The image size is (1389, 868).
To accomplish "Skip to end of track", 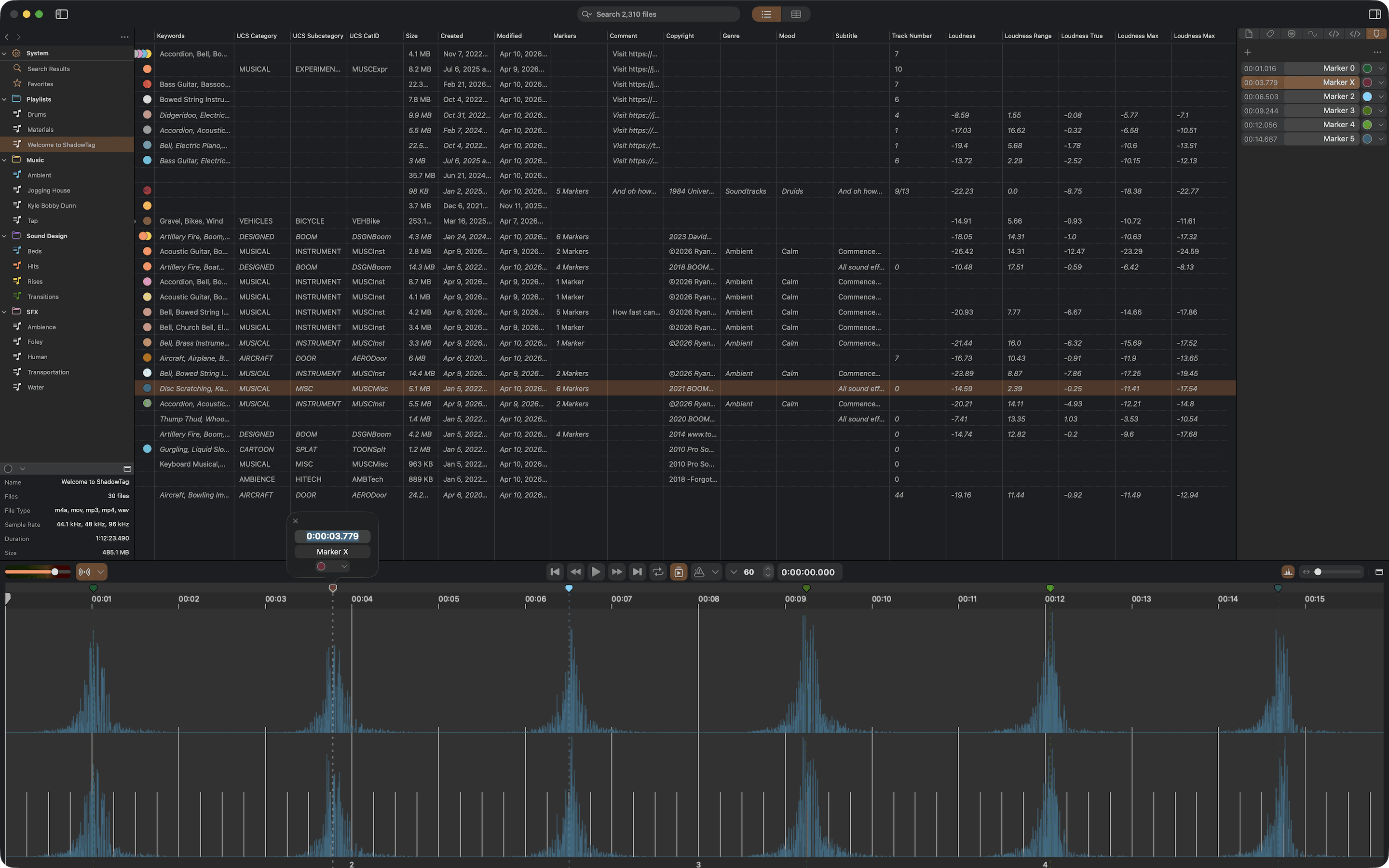I will (x=637, y=572).
